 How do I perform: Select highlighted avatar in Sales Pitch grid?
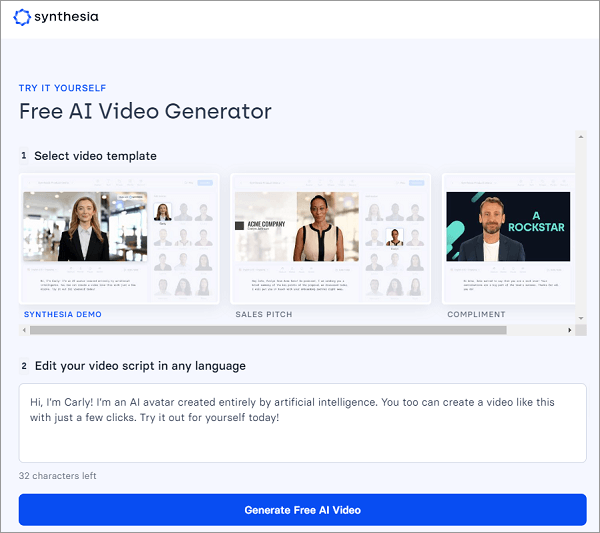click(396, 238)
